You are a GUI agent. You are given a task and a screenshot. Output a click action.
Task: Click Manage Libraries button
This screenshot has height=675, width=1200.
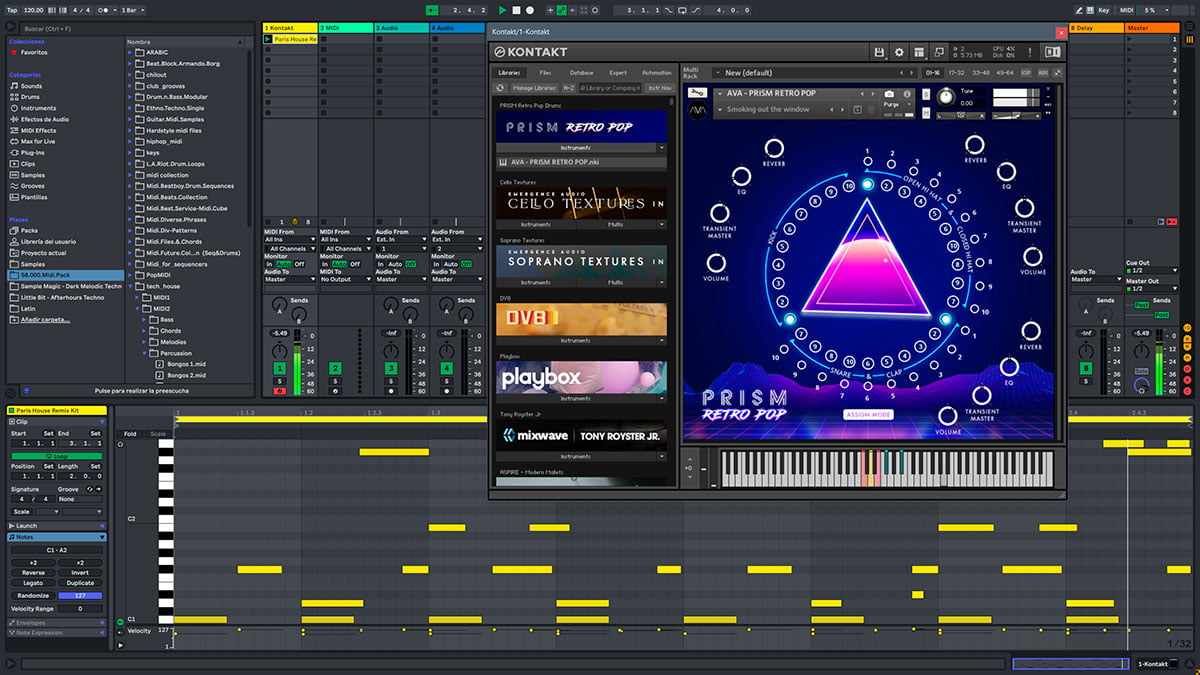[535, 88]
